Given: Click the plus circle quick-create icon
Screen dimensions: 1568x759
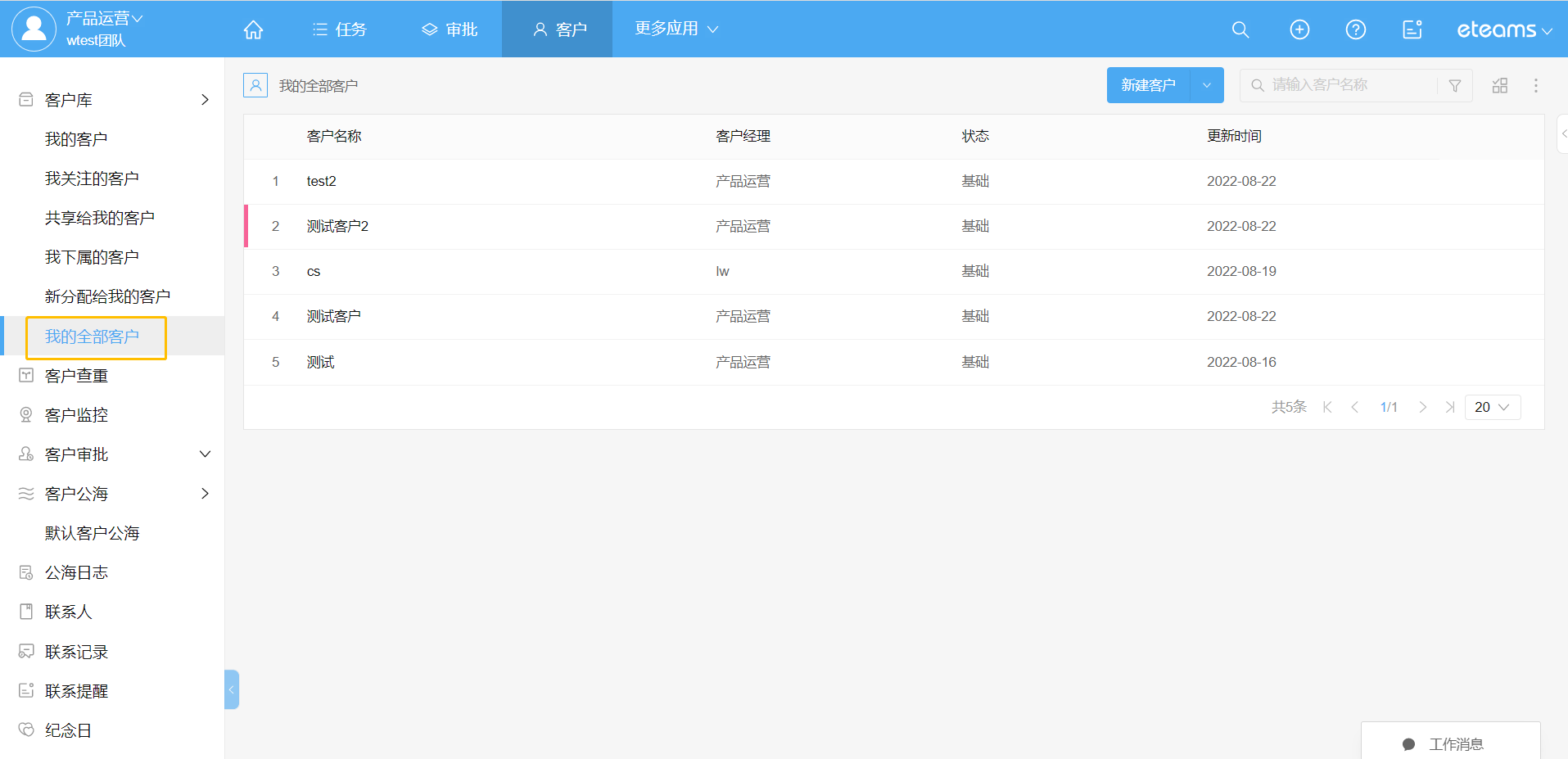Looking at the screenshot, I should (1299, 29).
